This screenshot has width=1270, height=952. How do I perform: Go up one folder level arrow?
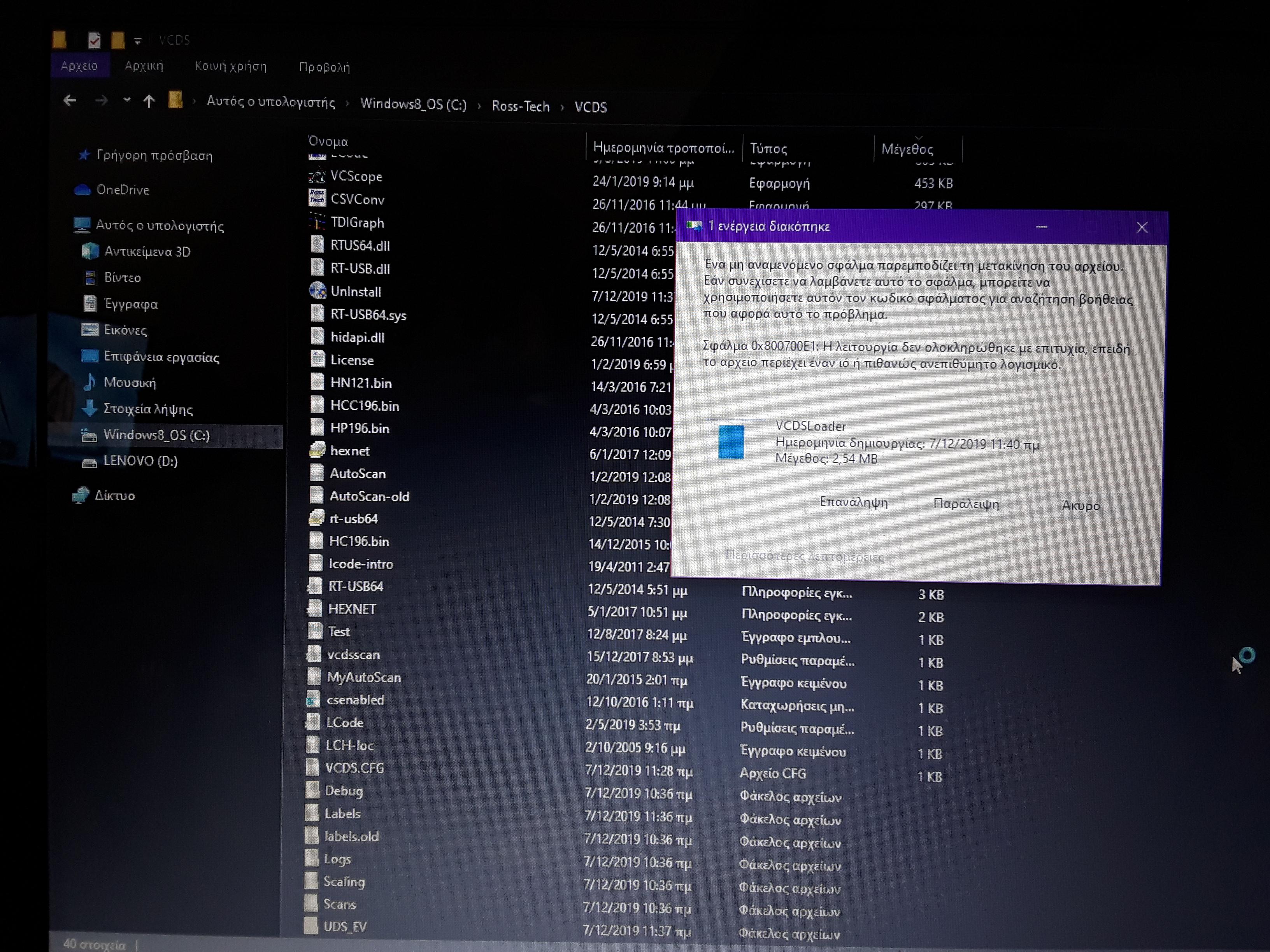[149, 101]
